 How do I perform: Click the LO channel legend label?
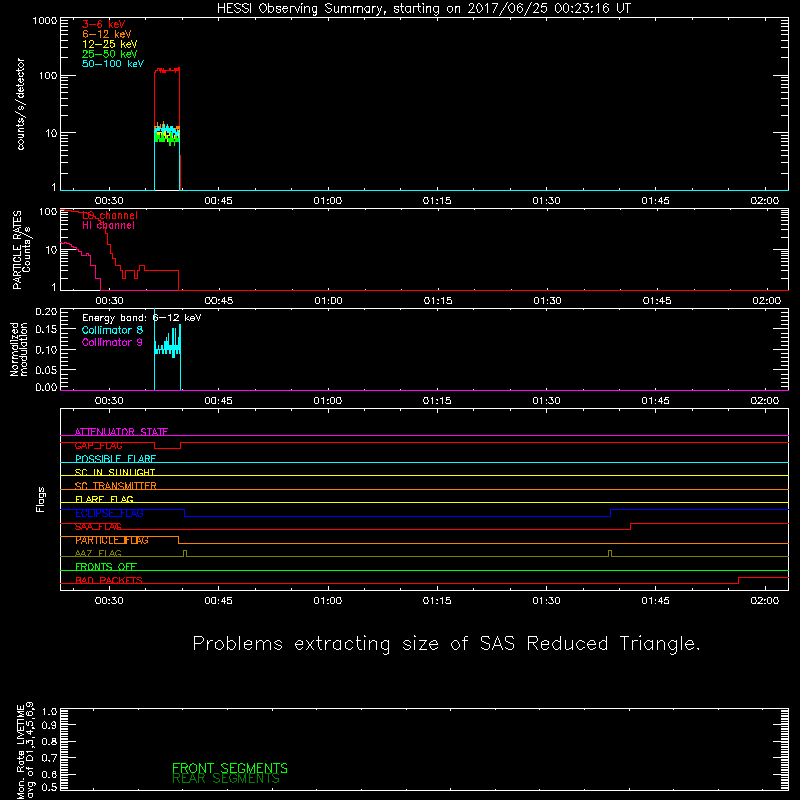point(110,215)
